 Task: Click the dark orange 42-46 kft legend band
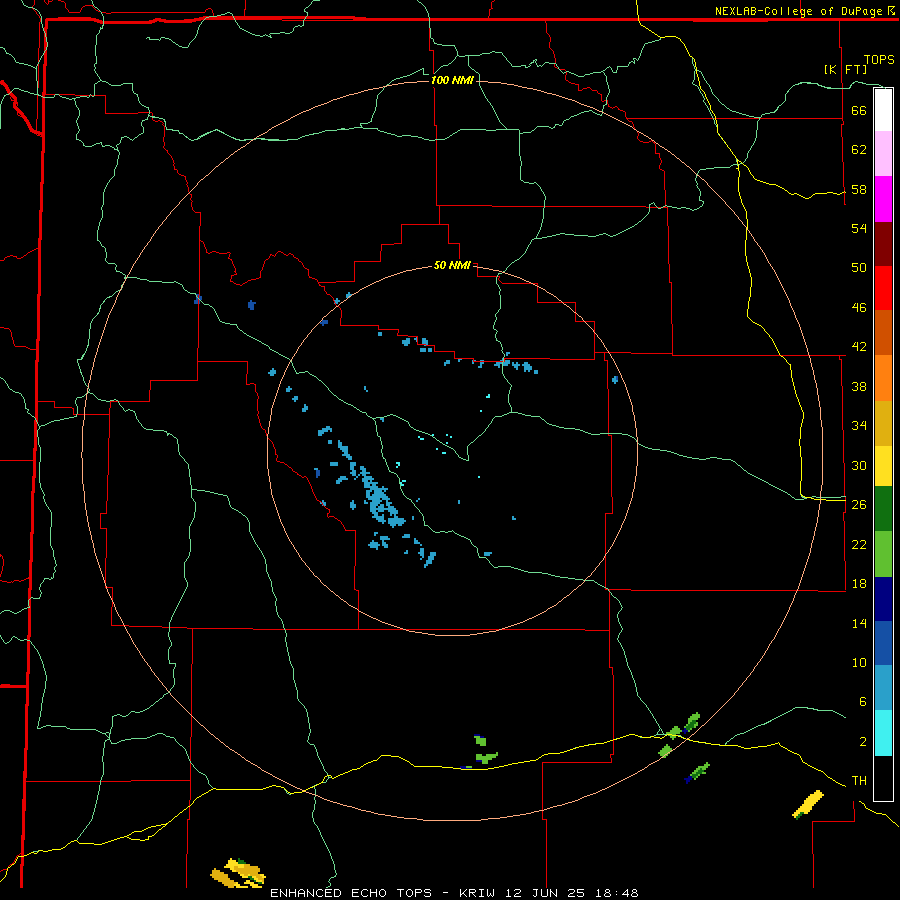(883, 332)
